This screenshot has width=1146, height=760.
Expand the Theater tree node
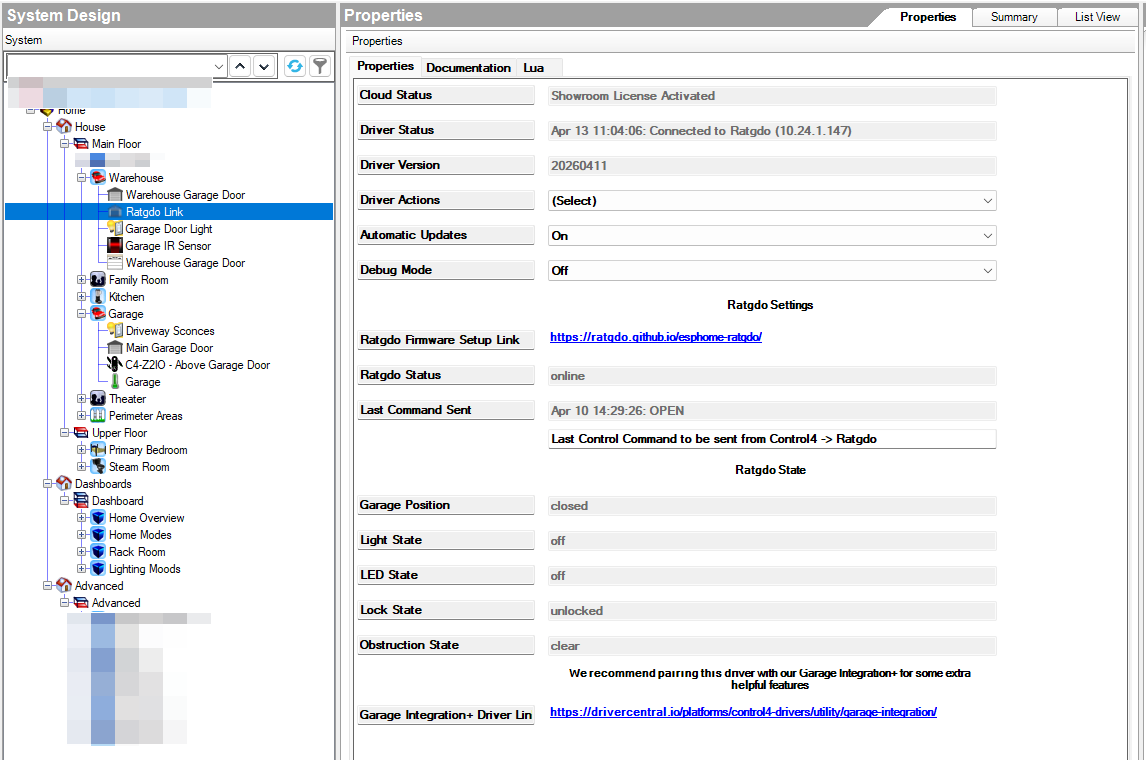[82, 399]
